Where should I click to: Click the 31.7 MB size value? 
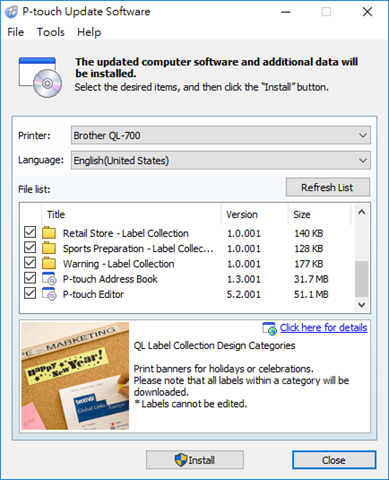(x=311, y=279)
